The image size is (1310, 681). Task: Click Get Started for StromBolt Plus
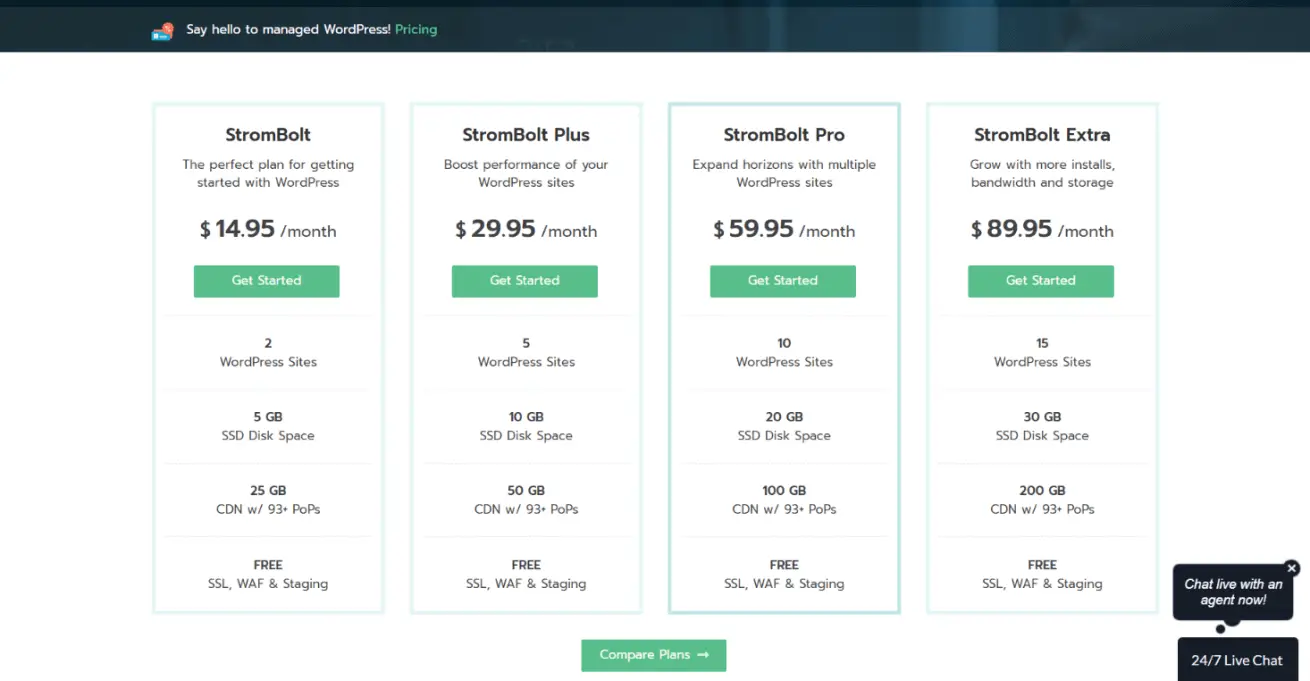tap(524, 281)
